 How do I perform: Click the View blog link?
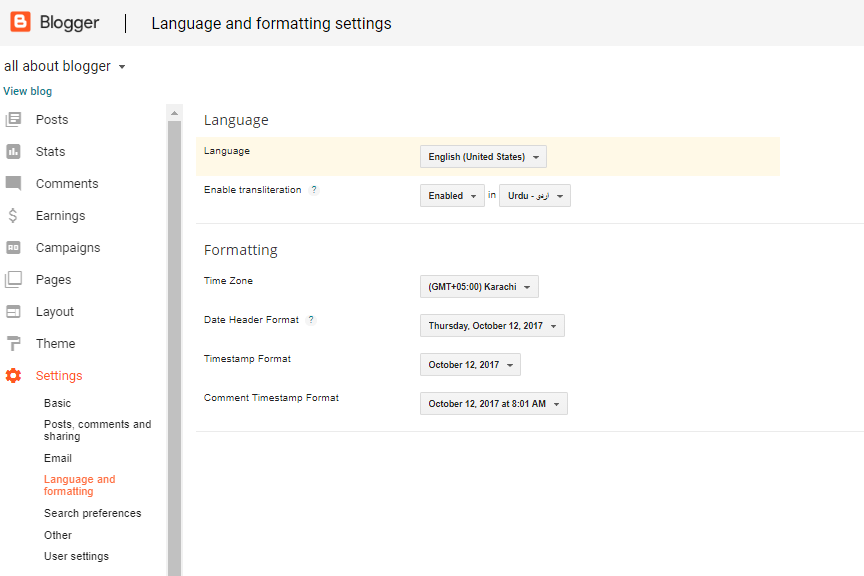click(27, 90)
